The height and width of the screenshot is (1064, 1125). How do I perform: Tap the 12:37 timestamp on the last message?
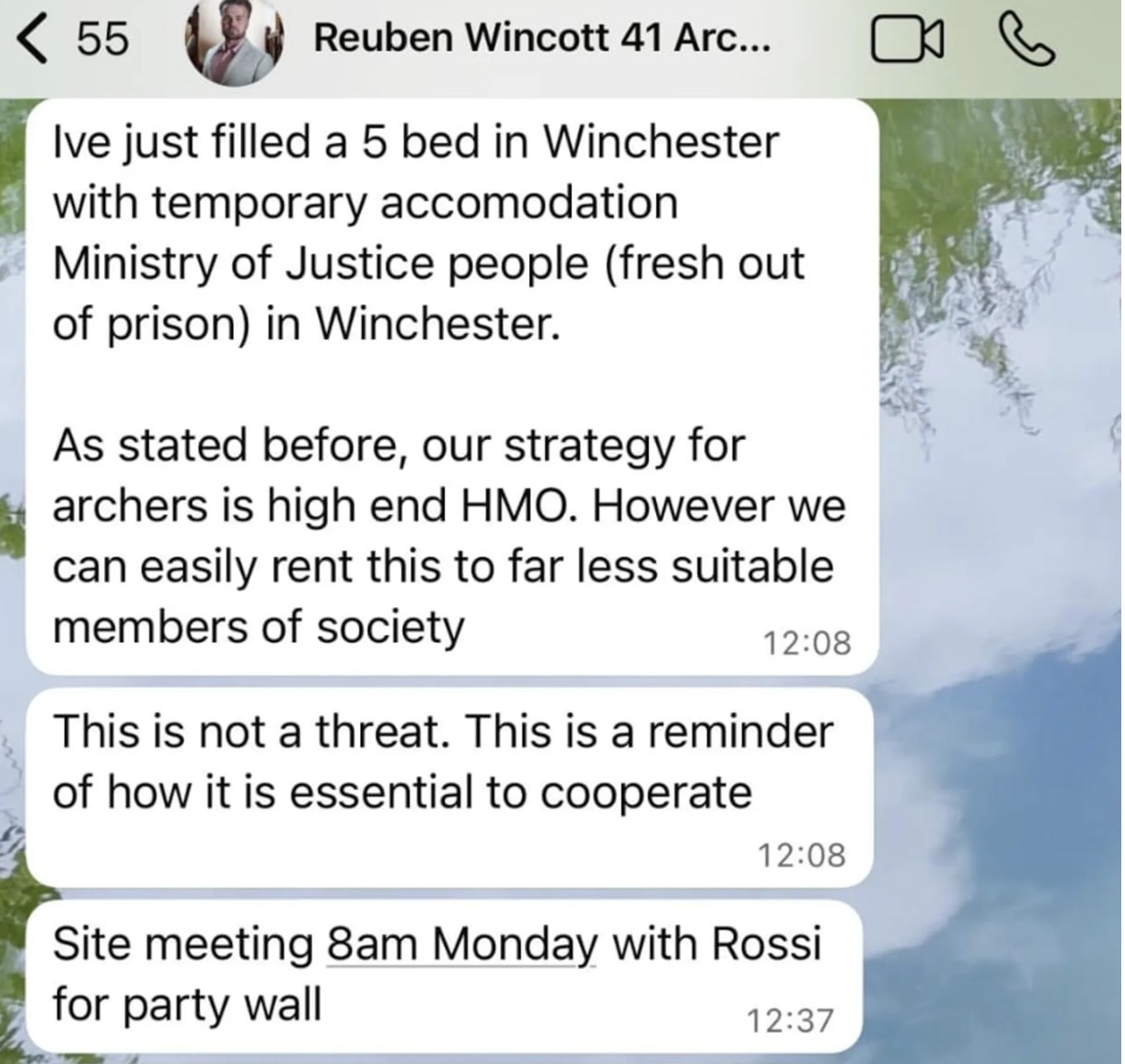pyautogui.click(x=789, y=1020)
